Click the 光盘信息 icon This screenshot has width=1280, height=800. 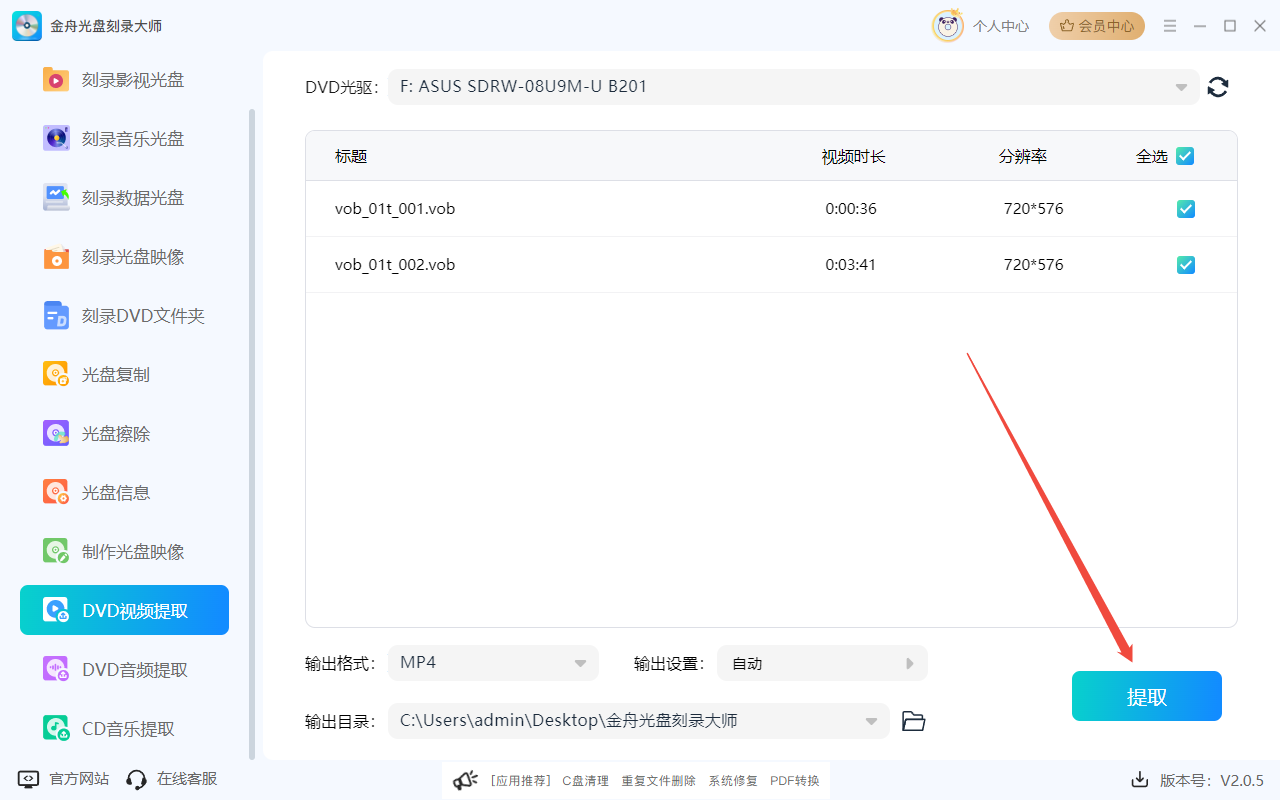point(56,493)
